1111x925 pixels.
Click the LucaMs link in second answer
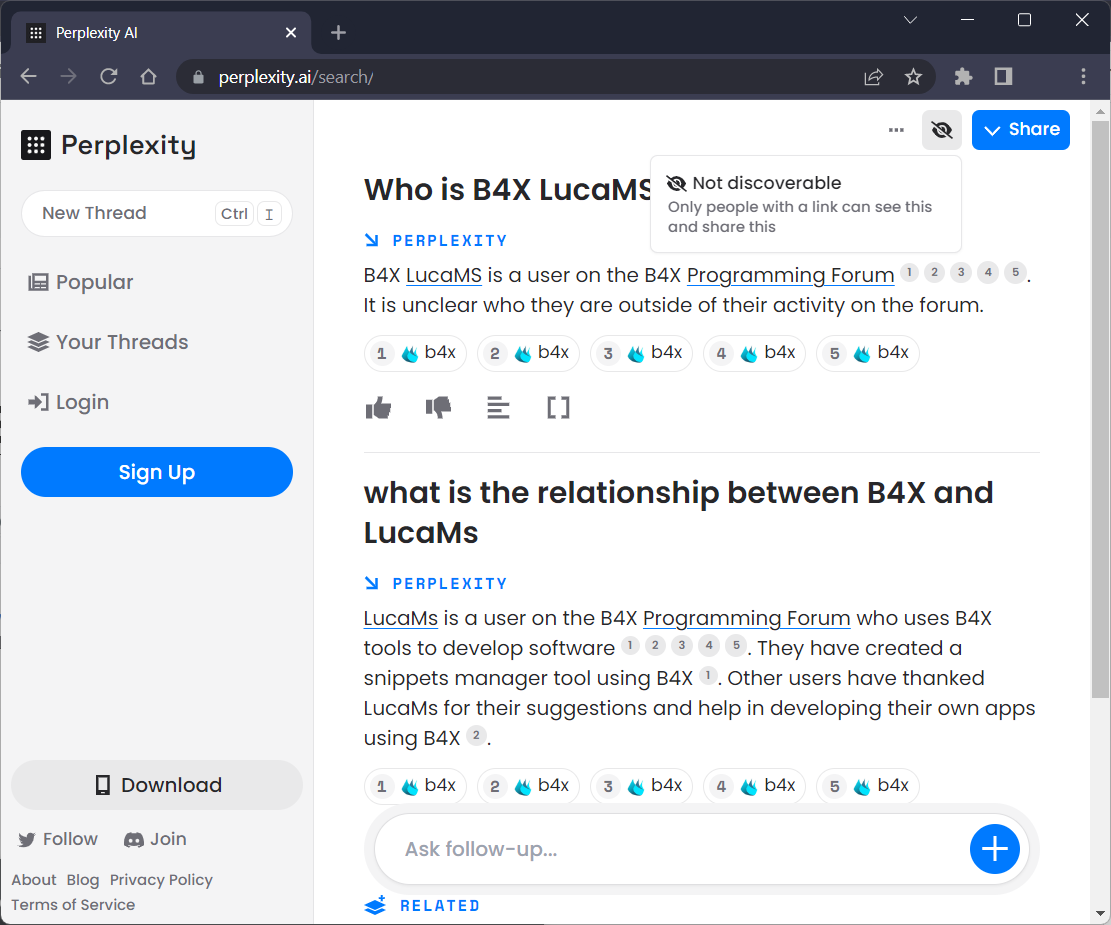[400, 618]
